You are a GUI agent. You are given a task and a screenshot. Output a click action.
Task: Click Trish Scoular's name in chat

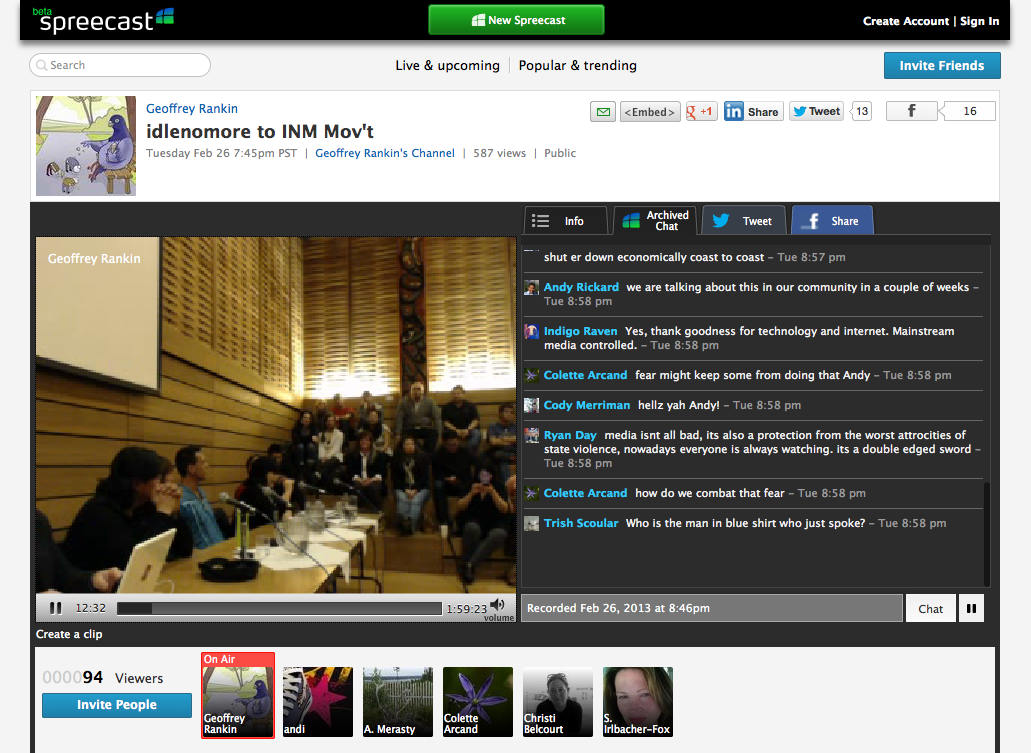click(x=581, y=523)
